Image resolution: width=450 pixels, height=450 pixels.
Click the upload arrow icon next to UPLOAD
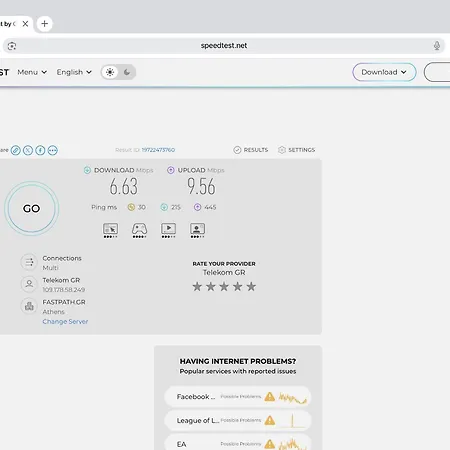[x=171, y=170]
